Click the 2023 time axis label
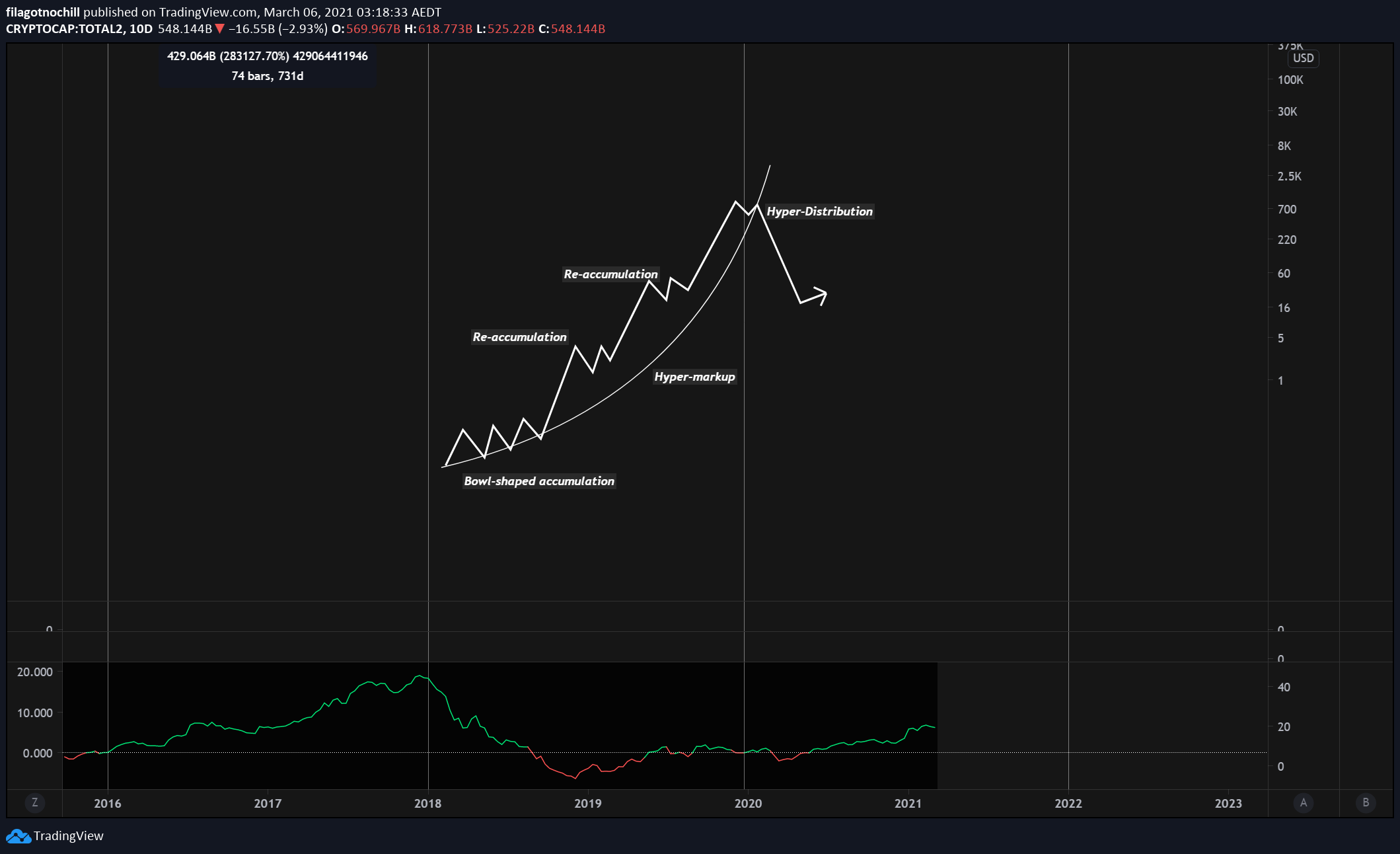Screen dimensions: 1400x854 1228,803
